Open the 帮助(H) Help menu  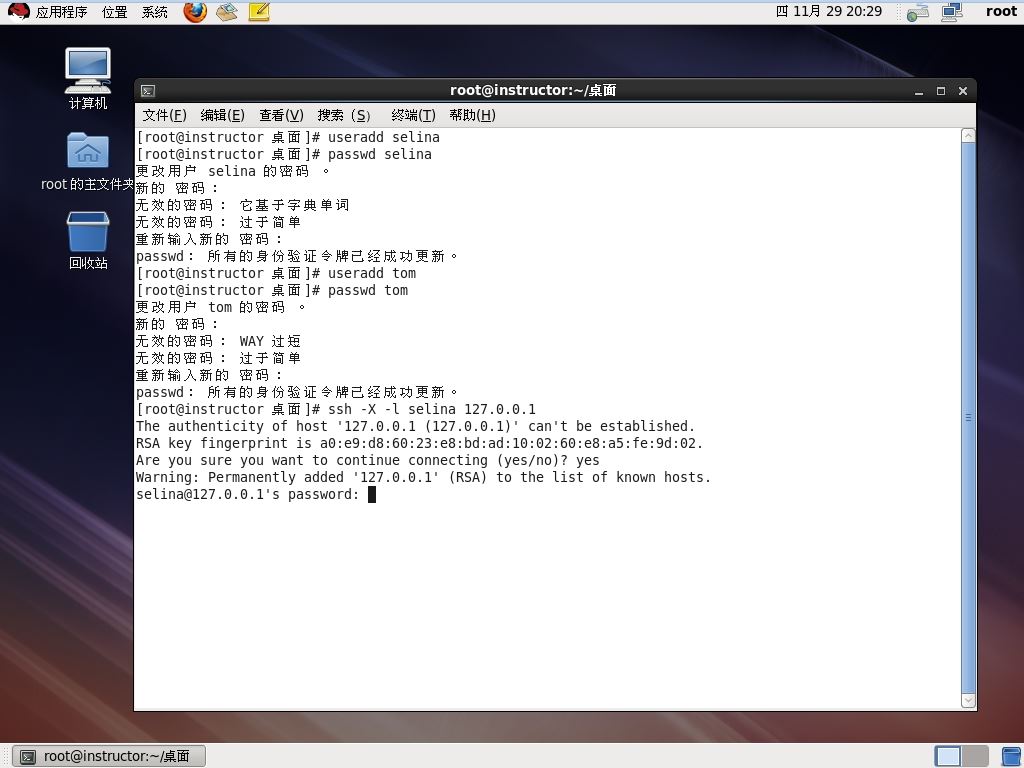tap(472, 115)
